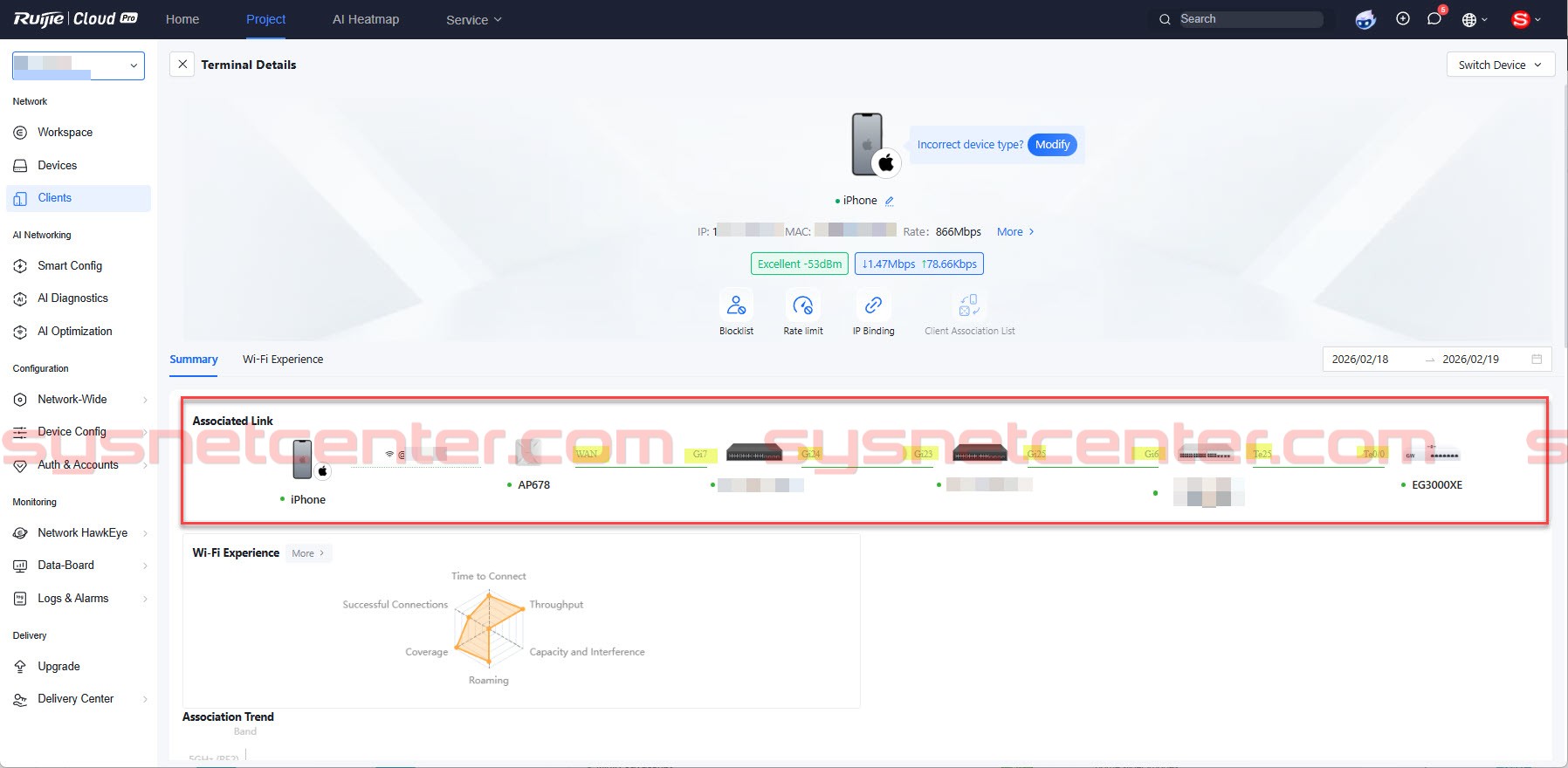Click the messages notification icon
1568x768 pixels.
pos(1434,19)
